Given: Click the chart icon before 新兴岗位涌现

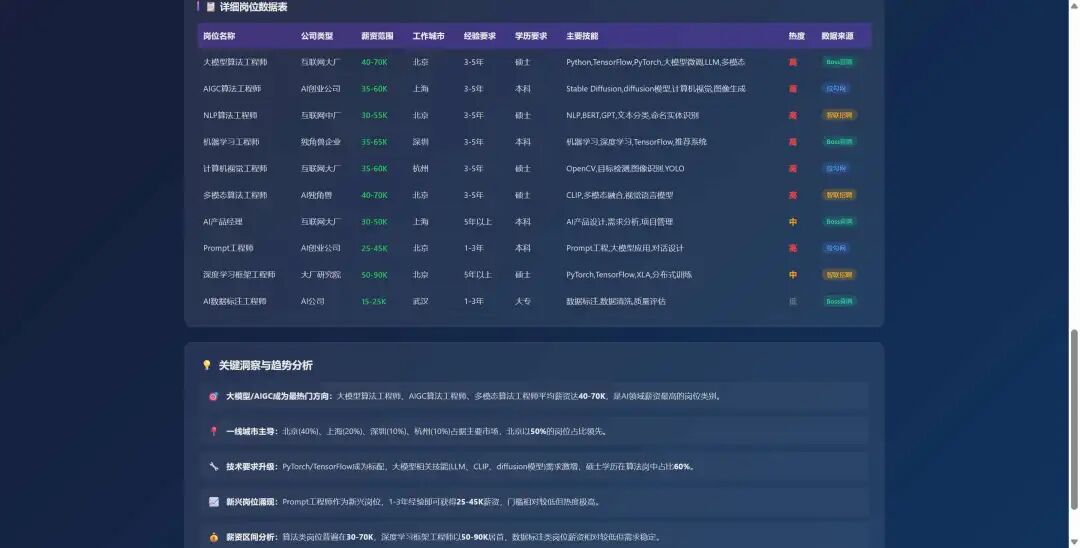Looking at the screenshot, I should [213, 502].
